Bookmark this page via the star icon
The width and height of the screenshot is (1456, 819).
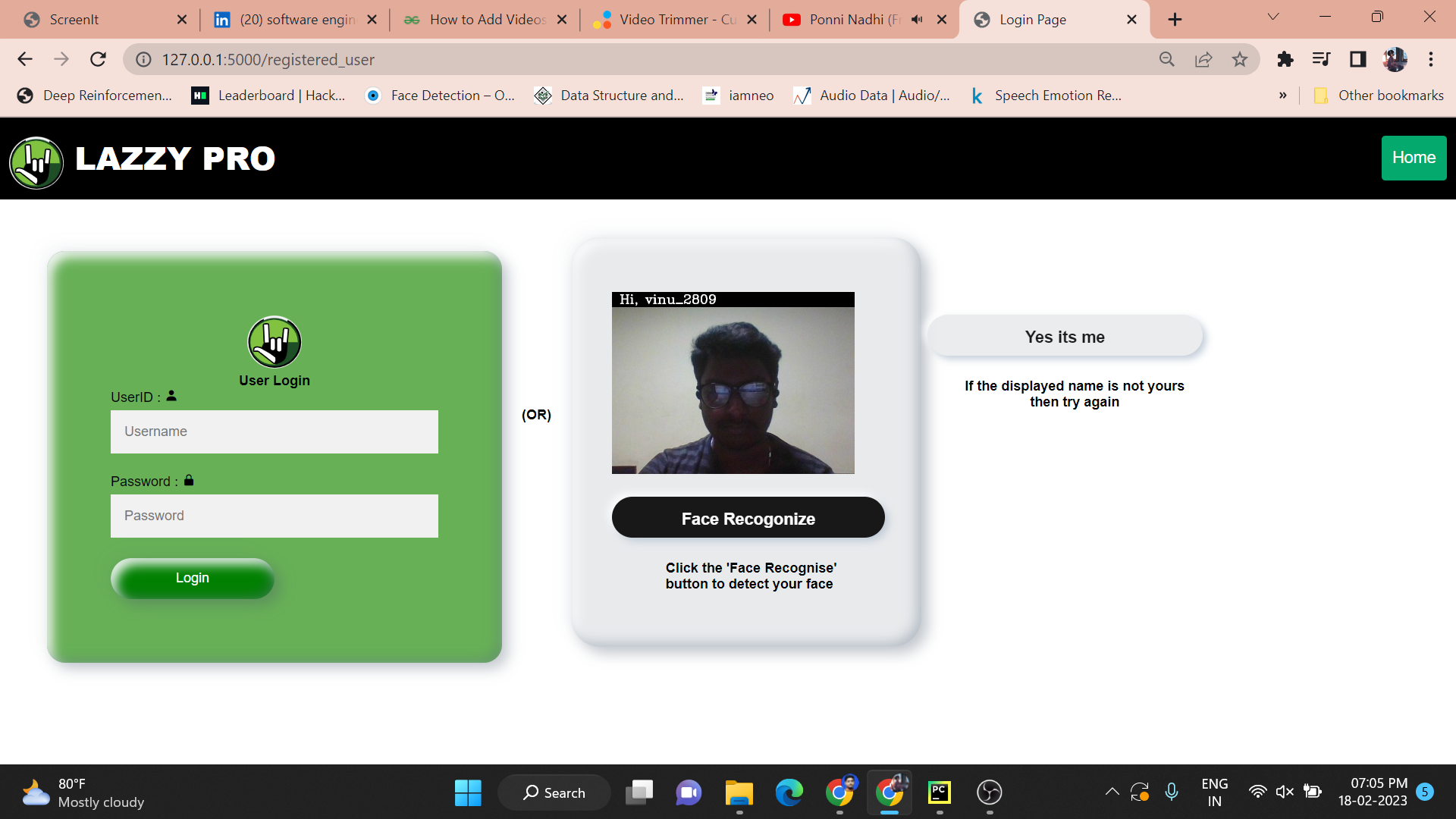(x=1240, y=59)
